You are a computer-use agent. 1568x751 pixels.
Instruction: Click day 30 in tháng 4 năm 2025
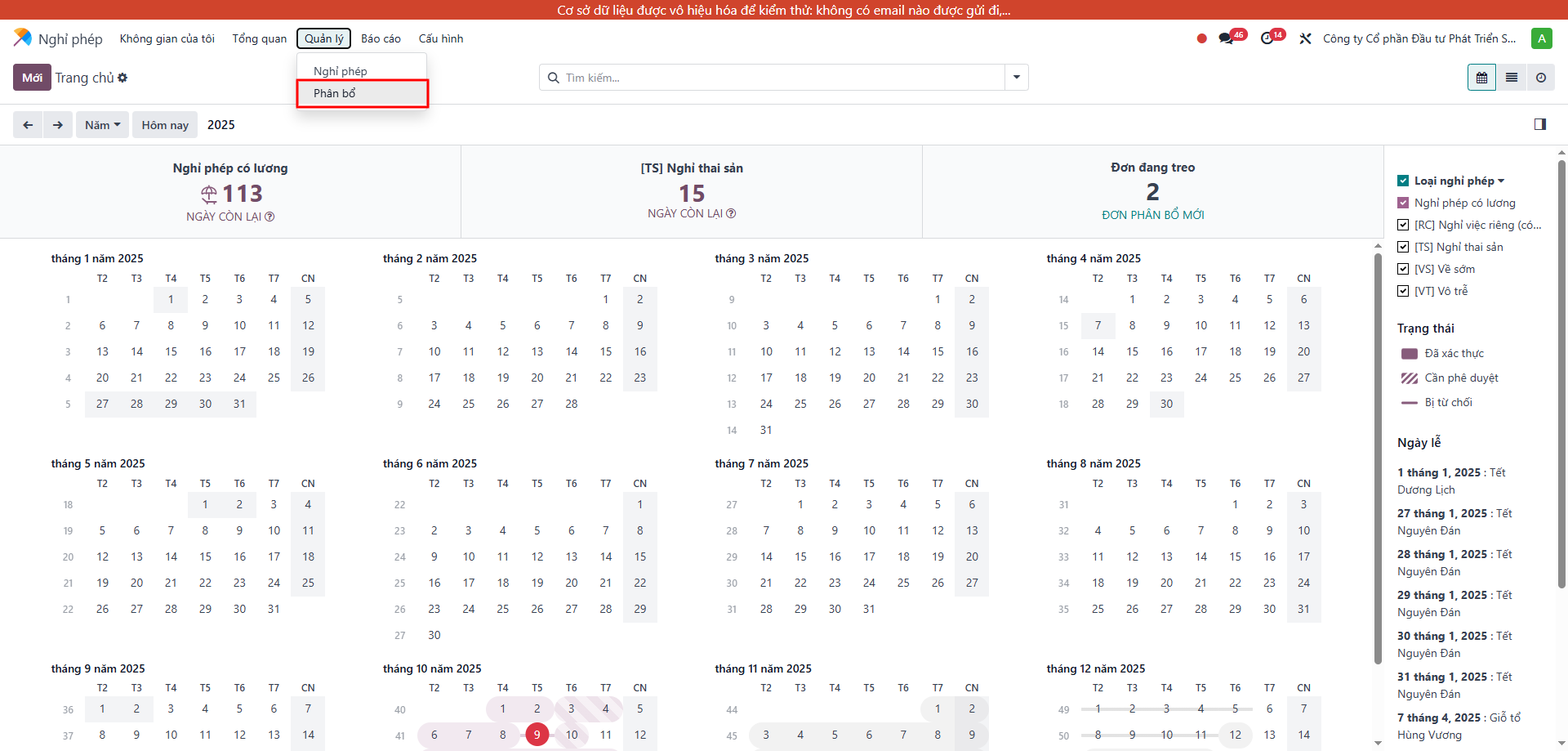pos(1166,404)
